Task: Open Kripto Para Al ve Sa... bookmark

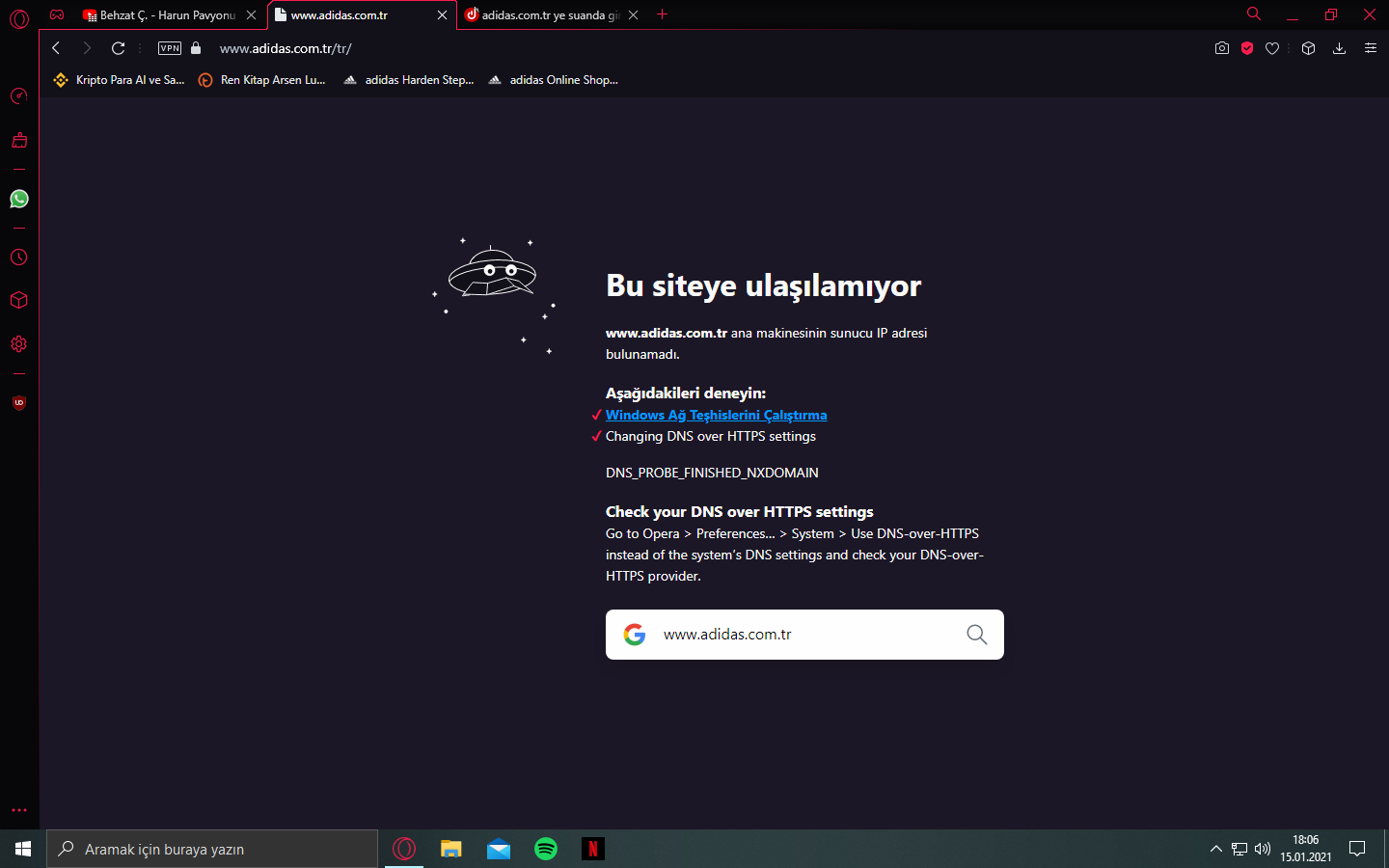Action: 120,80
